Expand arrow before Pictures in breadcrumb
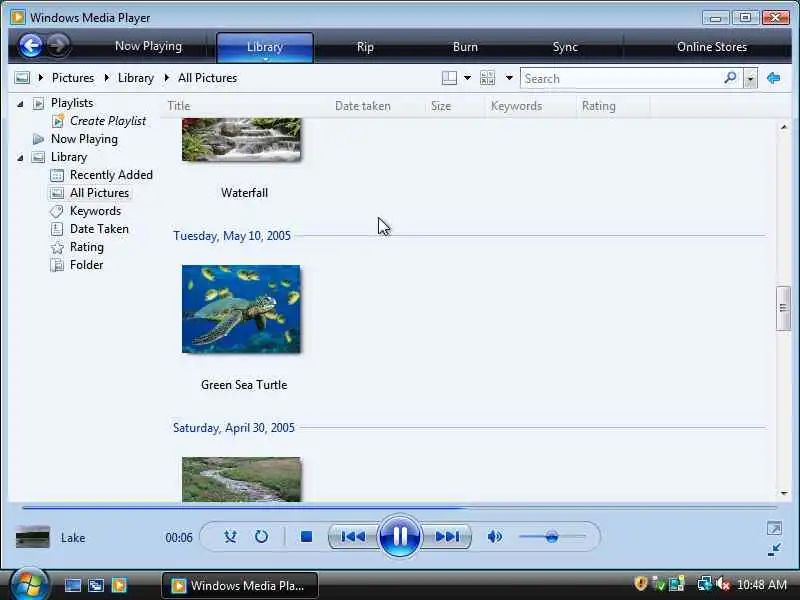 point(41,78)
